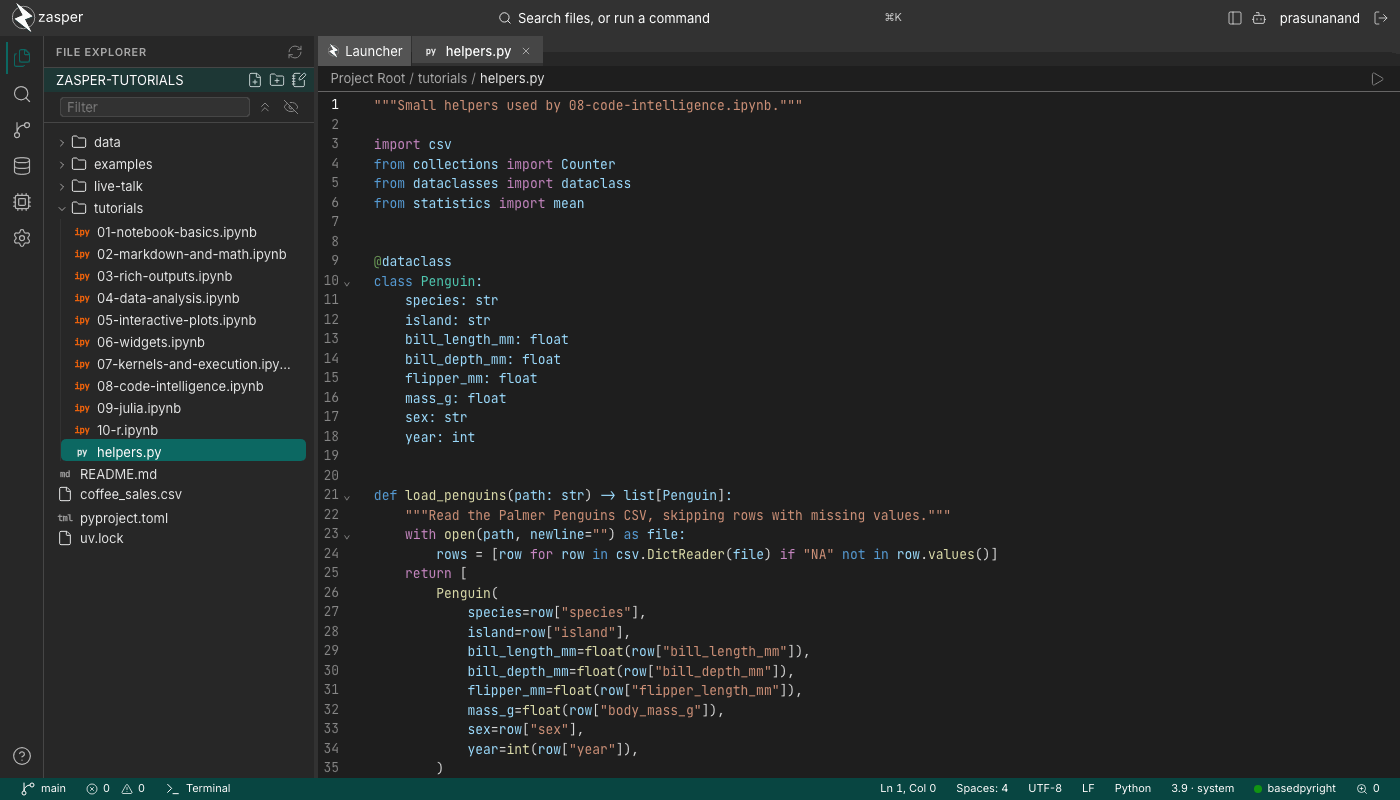Open the Python language mode selector
The height and width of the screenshot is (800, 1400).
coord(1133,788)
